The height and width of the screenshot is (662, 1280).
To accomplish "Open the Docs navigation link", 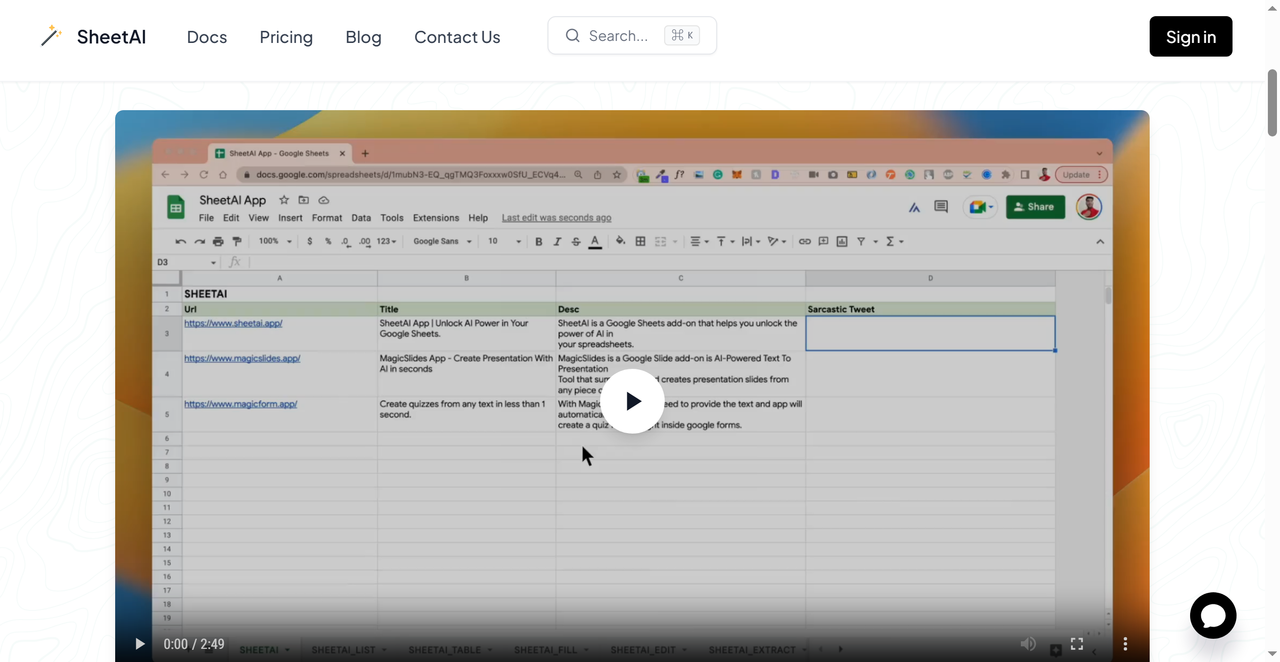I will click(207, 37).
